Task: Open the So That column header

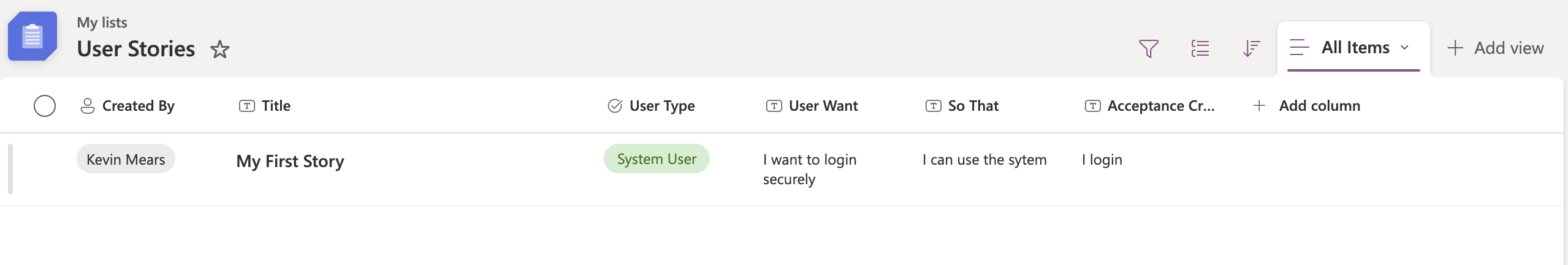Action: (x=973, y=106)
